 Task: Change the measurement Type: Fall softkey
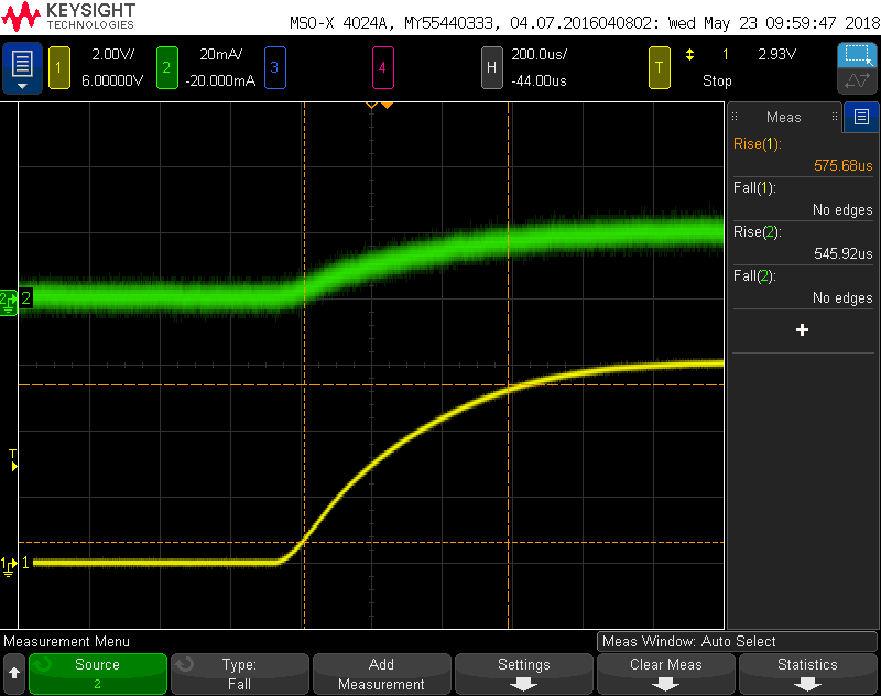[x=240, y=674]
